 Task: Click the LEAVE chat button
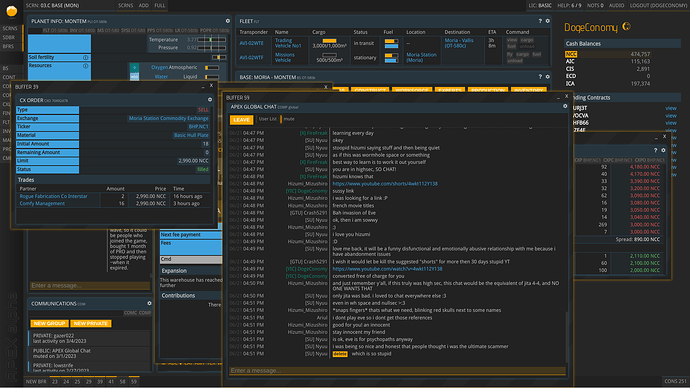(x=241, y=119)
